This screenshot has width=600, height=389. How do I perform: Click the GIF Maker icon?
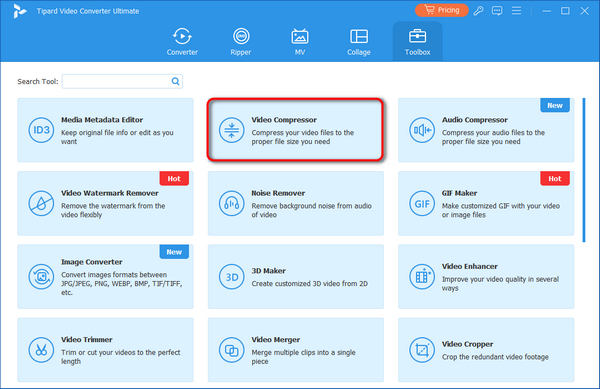tap(422, 203)
